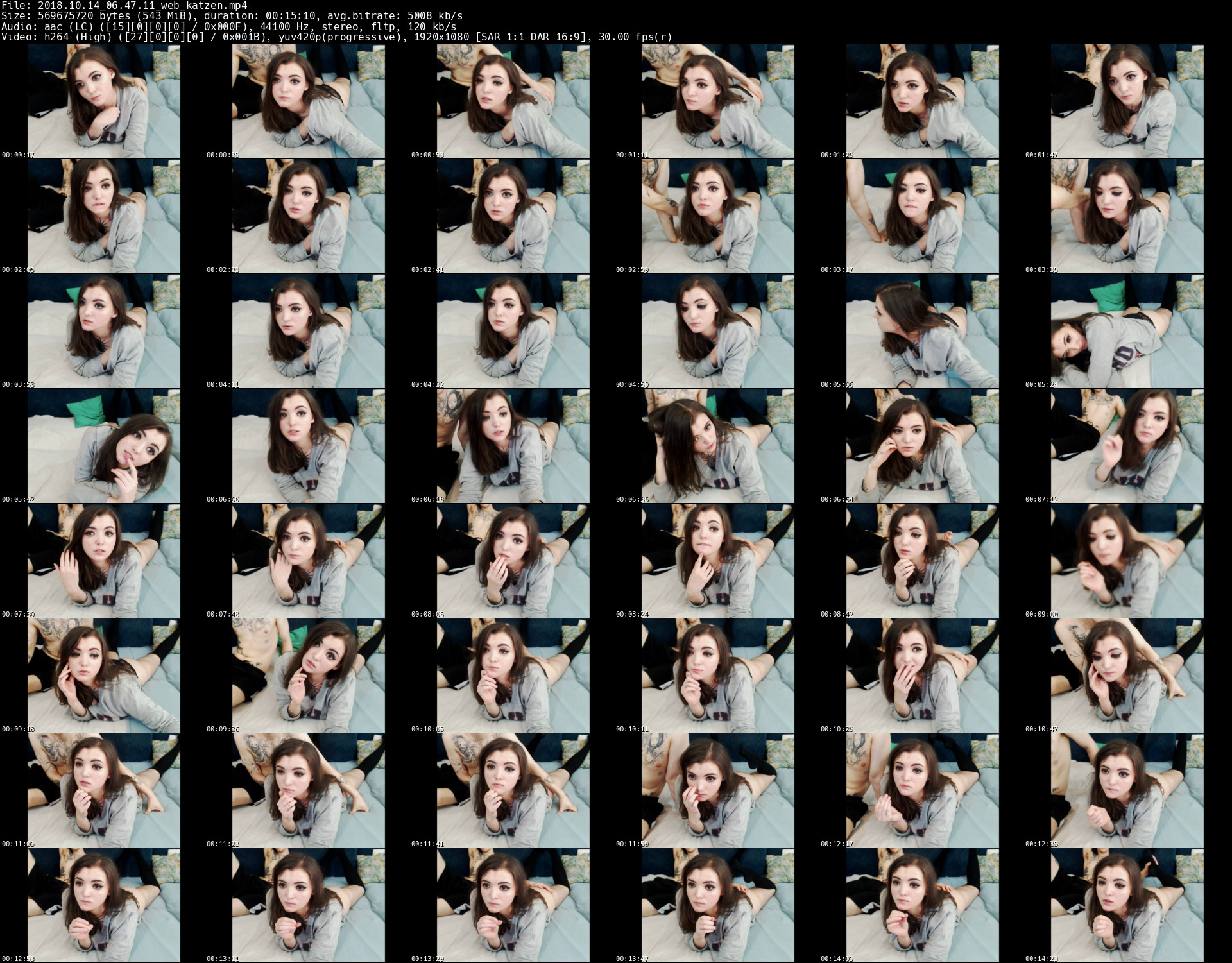Click the thumbnail labeled 00:05:42
Viewport: 1232px width, 963px height.
click(x=103, y=446)
